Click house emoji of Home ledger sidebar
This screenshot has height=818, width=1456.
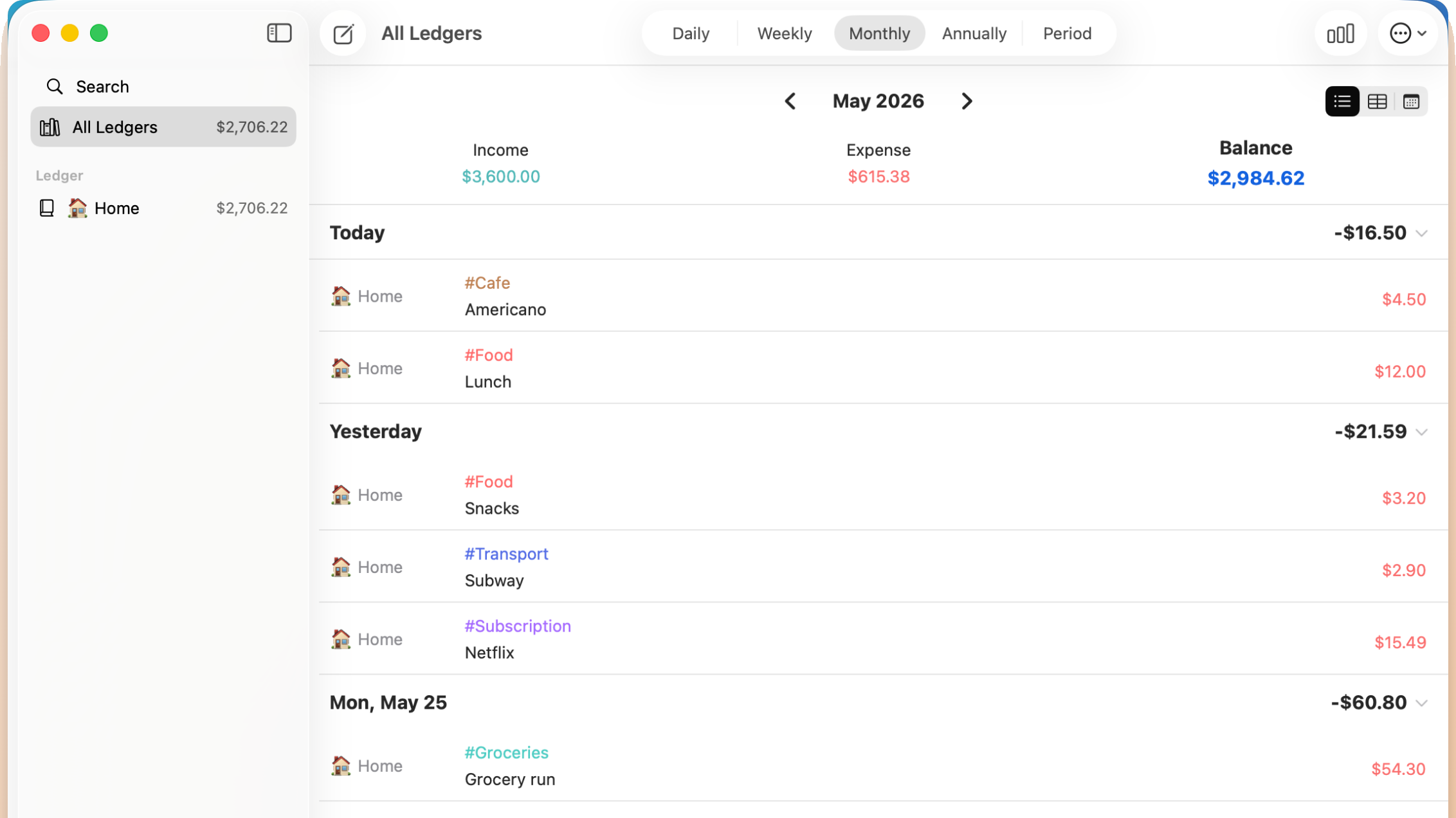click(x=77, y=208)
